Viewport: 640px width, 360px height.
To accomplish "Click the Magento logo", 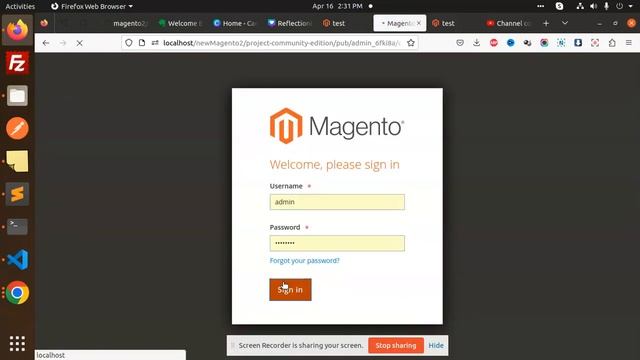I will 337,126.
